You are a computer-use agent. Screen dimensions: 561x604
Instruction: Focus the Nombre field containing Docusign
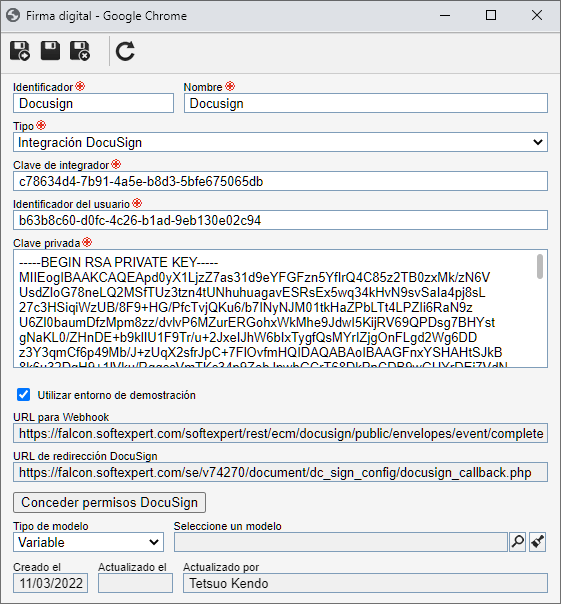(366, 103)
